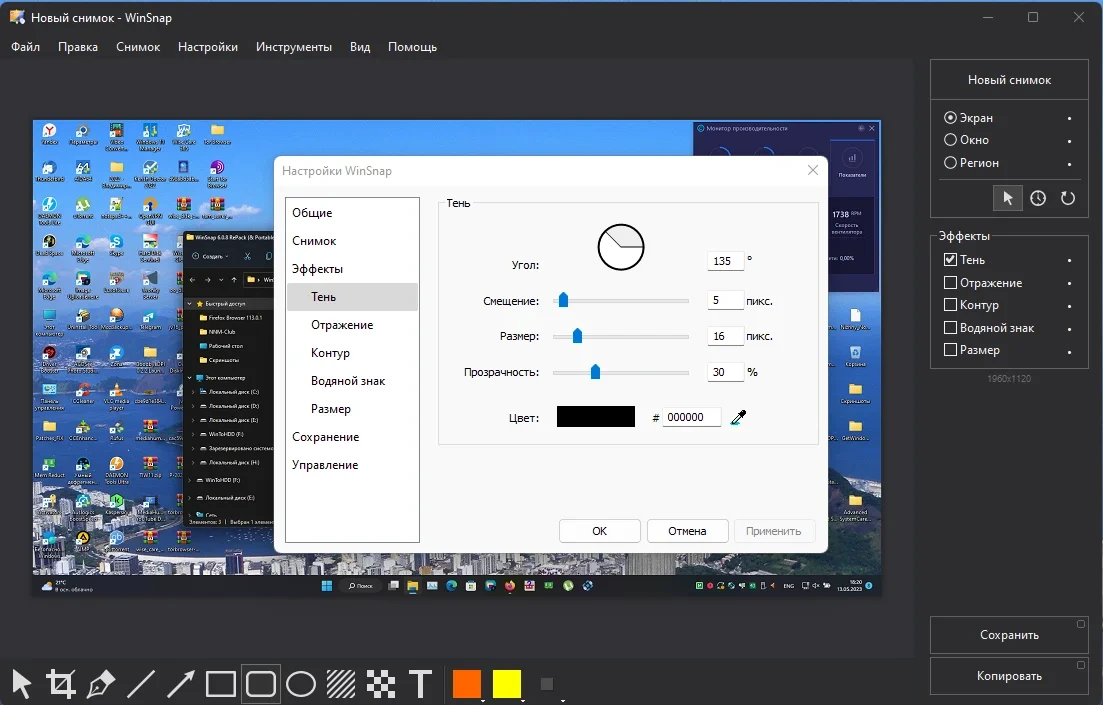
Task: Select the Экран capture radio button
Action: pos(950,118)
